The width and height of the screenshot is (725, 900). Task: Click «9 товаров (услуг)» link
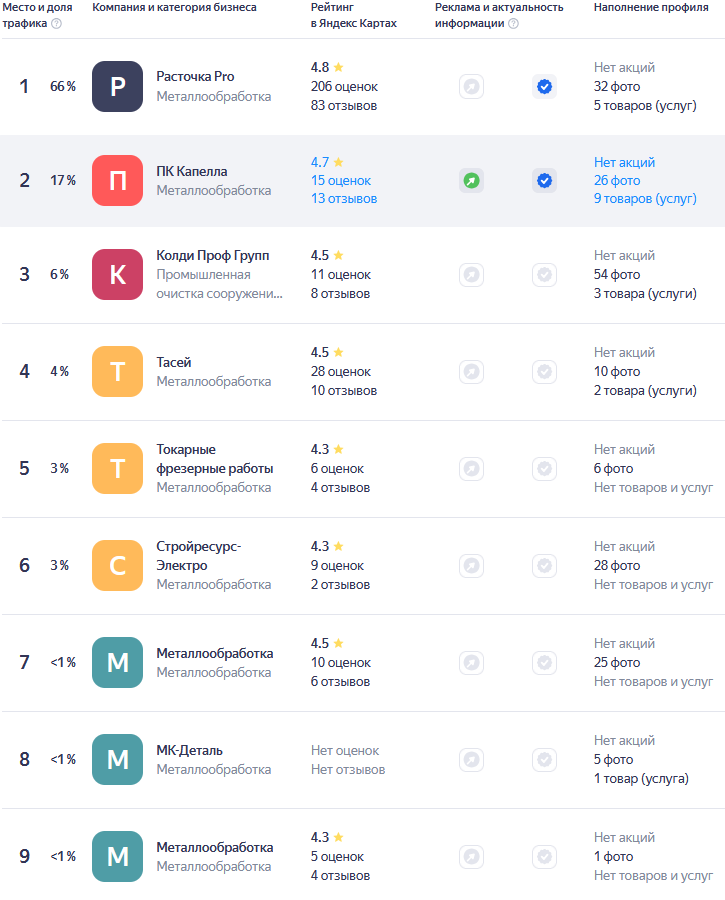645,199
